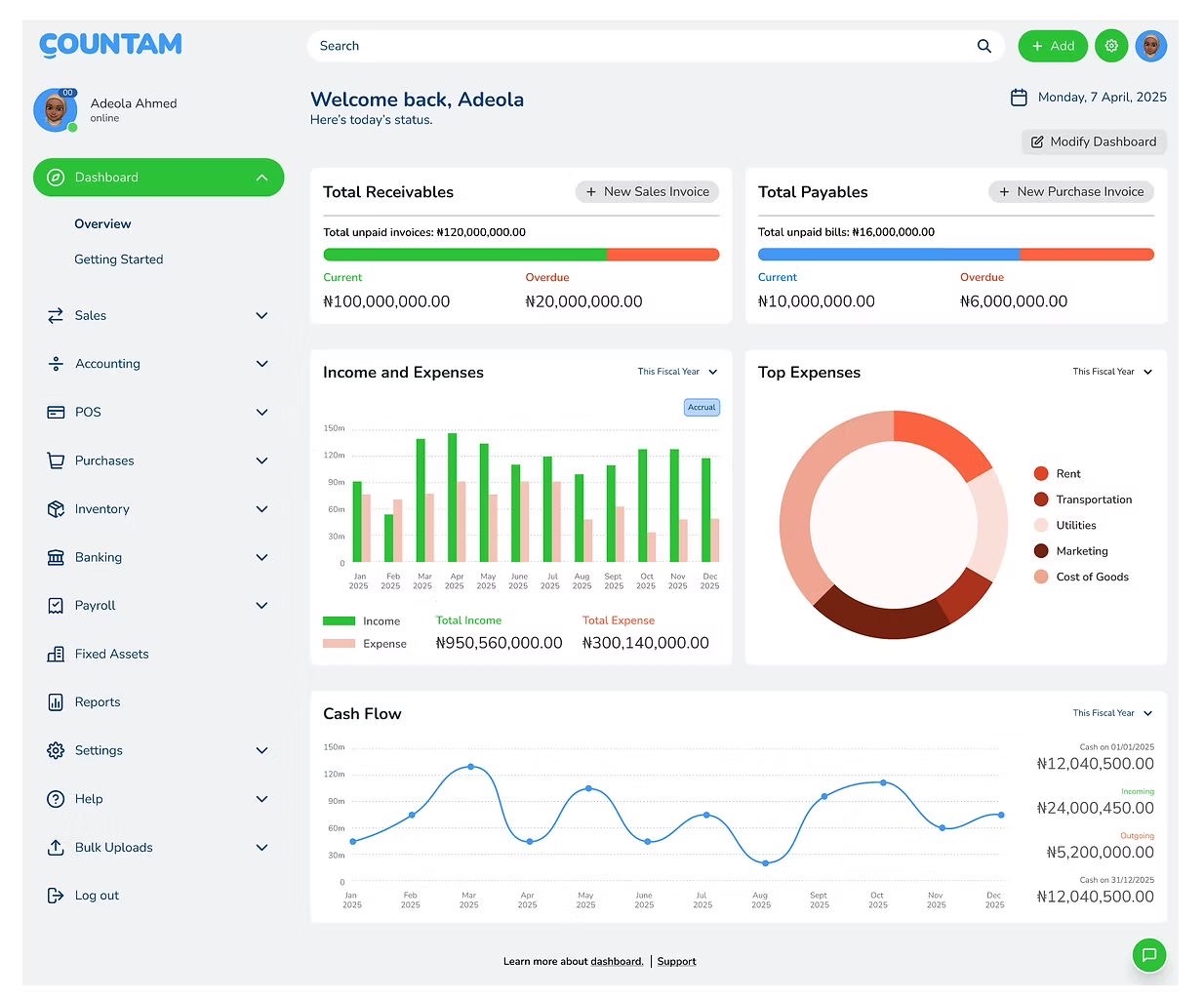This screenshot has width=1204, height=999.
Task: Click the Cost of Goods legend dot
Action: click(1041, 577)
